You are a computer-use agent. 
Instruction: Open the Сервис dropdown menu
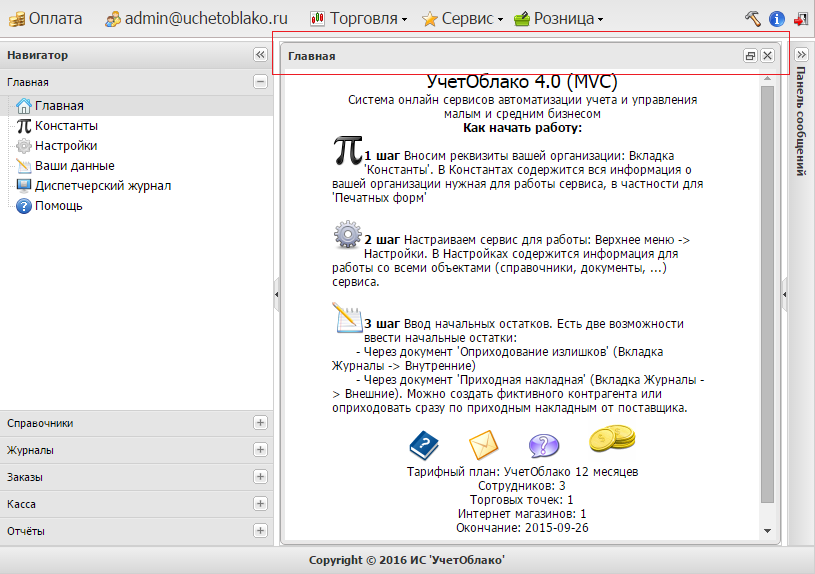(463, 19)
